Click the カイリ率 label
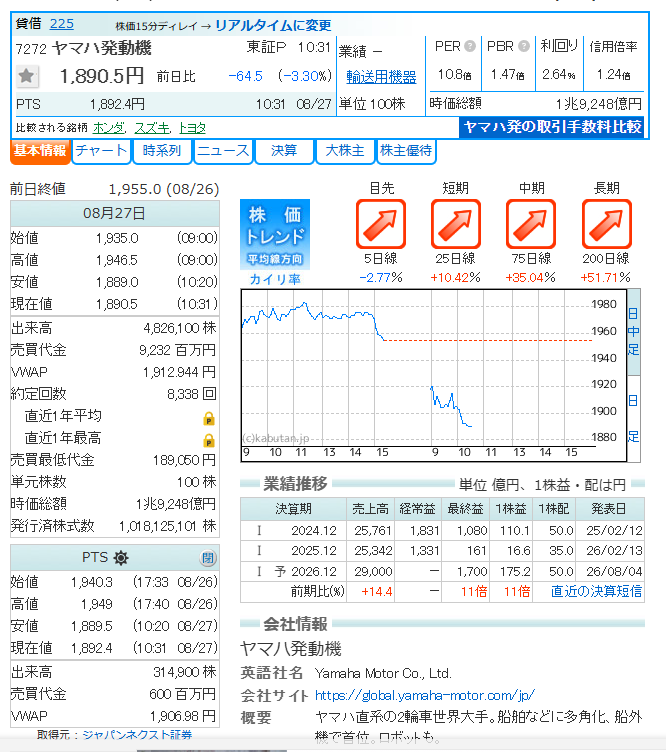This screenshot has height=752, width=666. pos(275,279)
